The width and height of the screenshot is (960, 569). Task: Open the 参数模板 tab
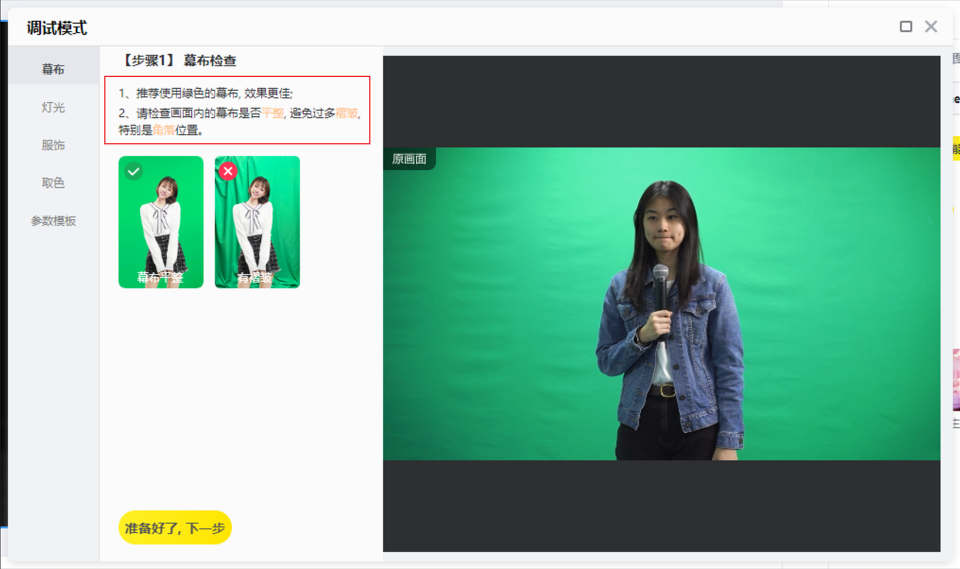point(53,220)
